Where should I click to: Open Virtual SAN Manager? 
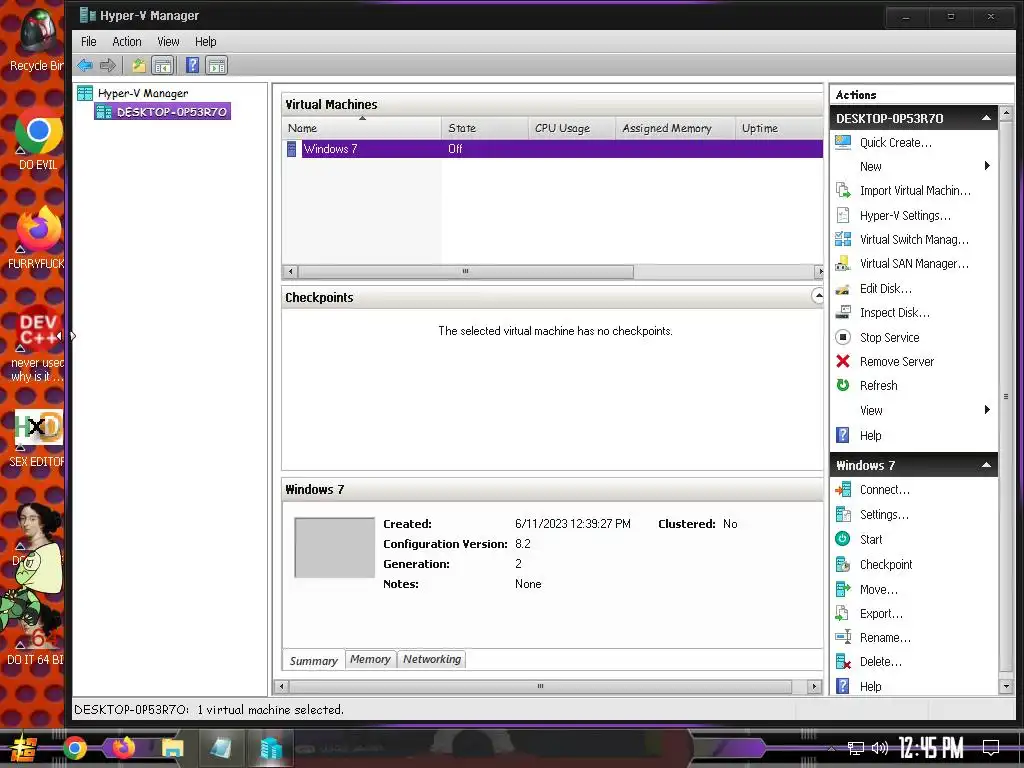tap(914, 264)
